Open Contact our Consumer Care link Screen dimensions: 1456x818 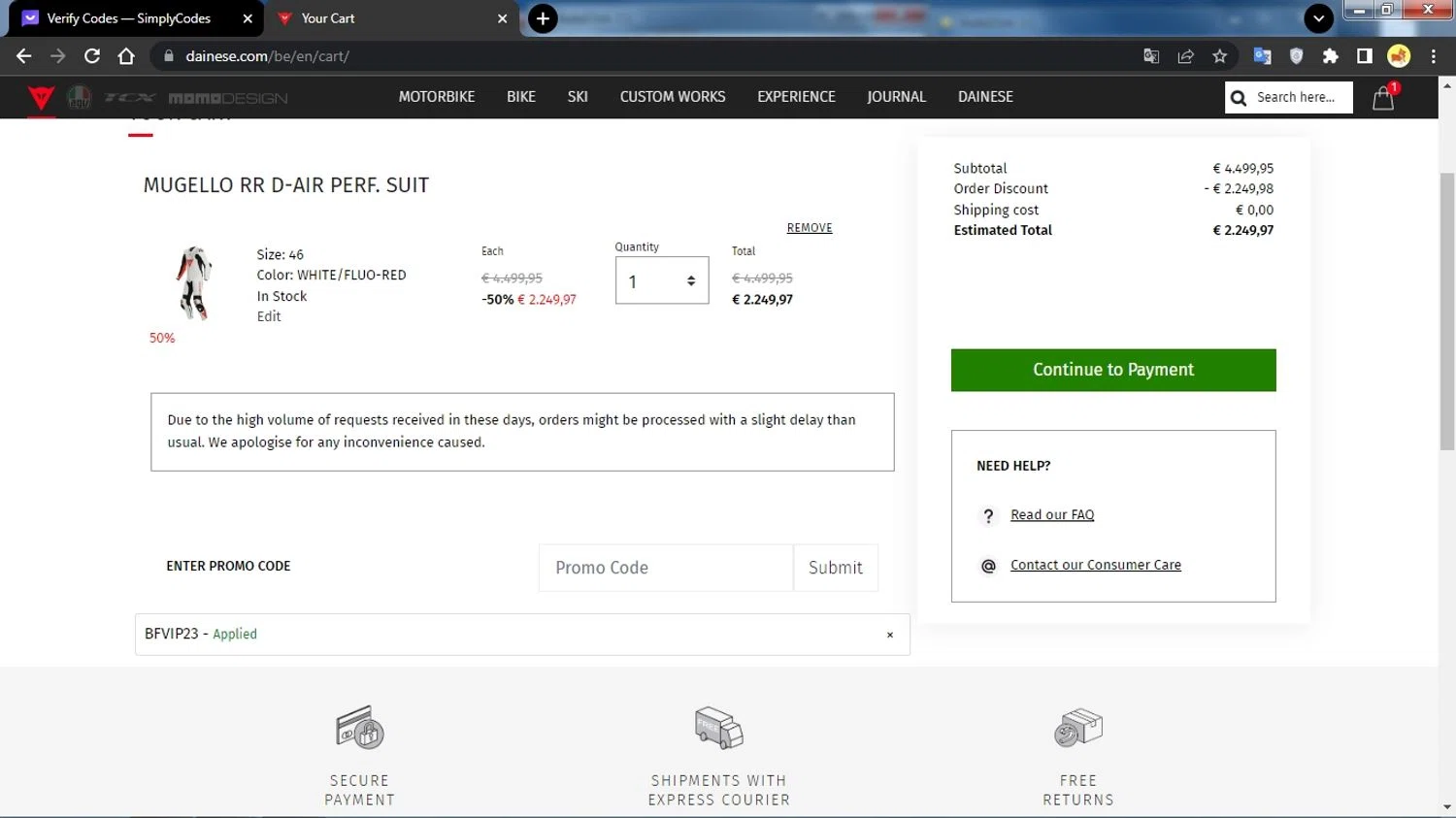[x=1096, y=565]
